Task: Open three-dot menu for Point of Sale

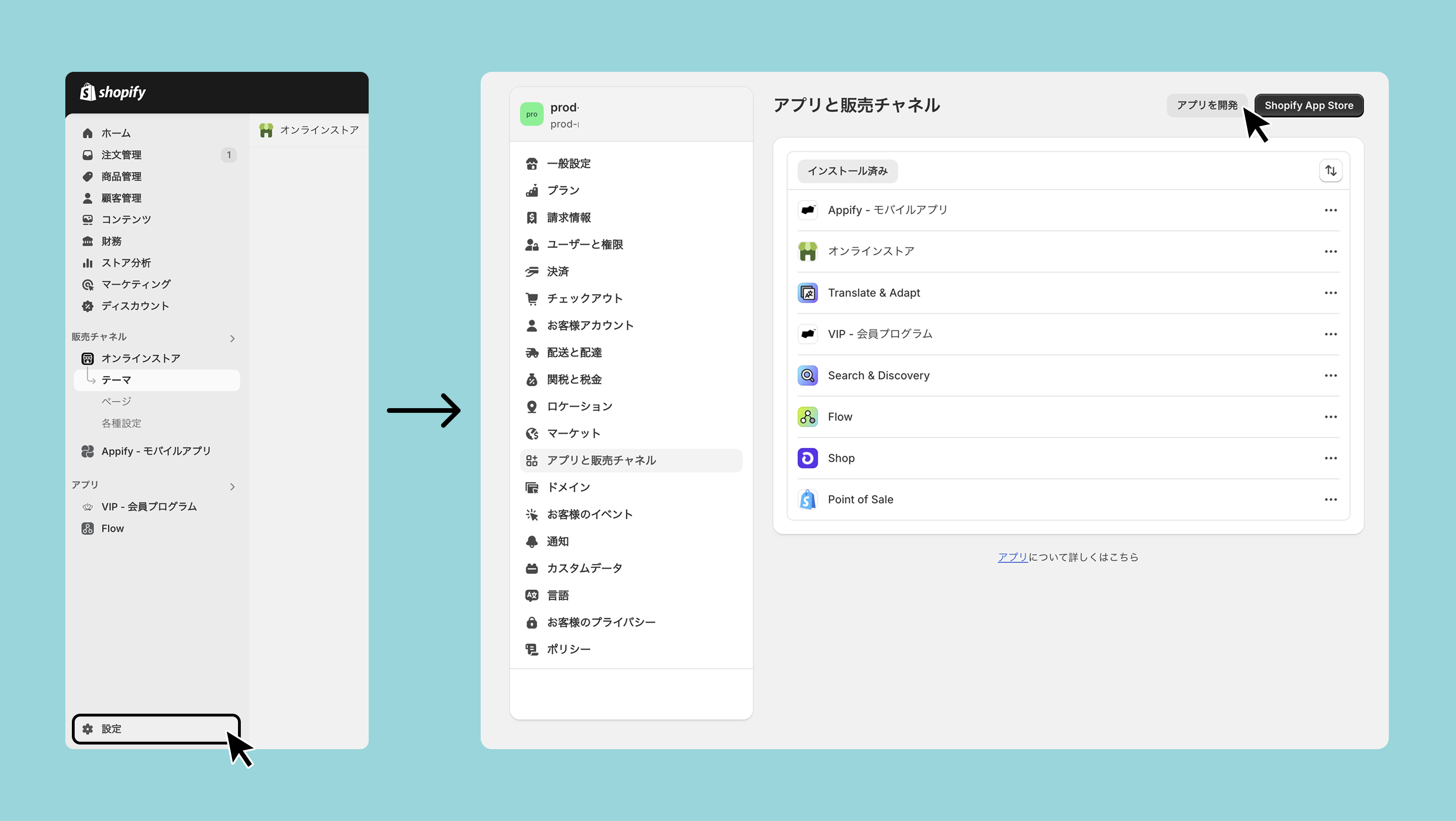Action: 1330,500
